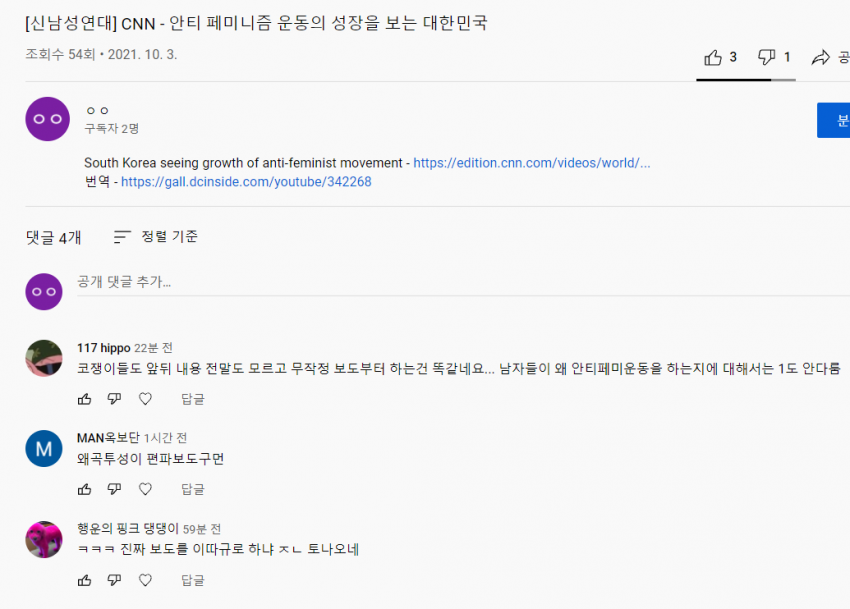The height and width of the screenshot is (609, 850).
Task: Open the 정렬 기준 sort dropdown
Action: point(156,236)
